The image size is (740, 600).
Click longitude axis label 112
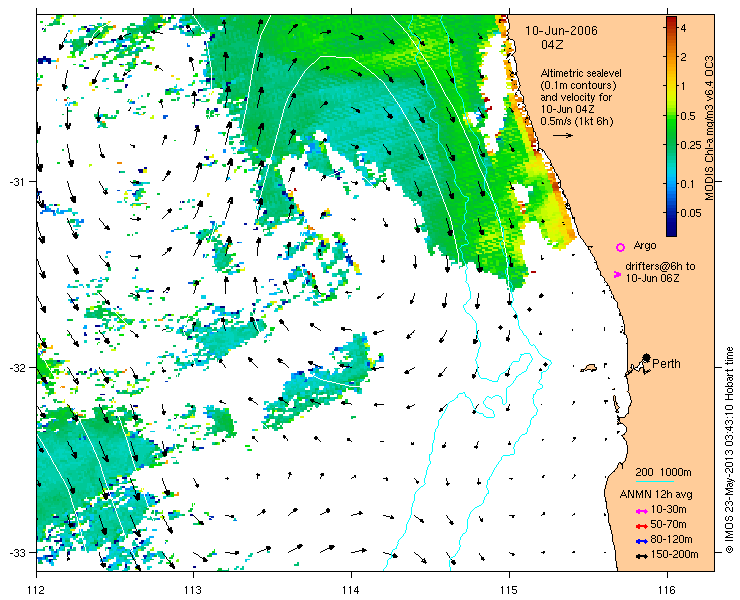(x=37, y=590)
